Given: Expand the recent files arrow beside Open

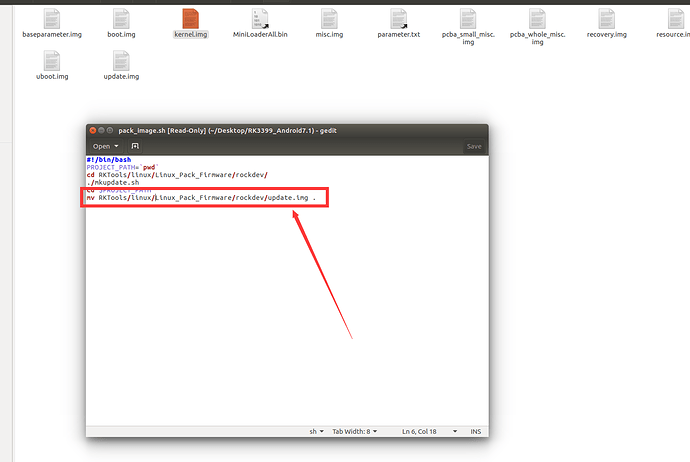Looking at the screenshot, I should coord(116,146).
